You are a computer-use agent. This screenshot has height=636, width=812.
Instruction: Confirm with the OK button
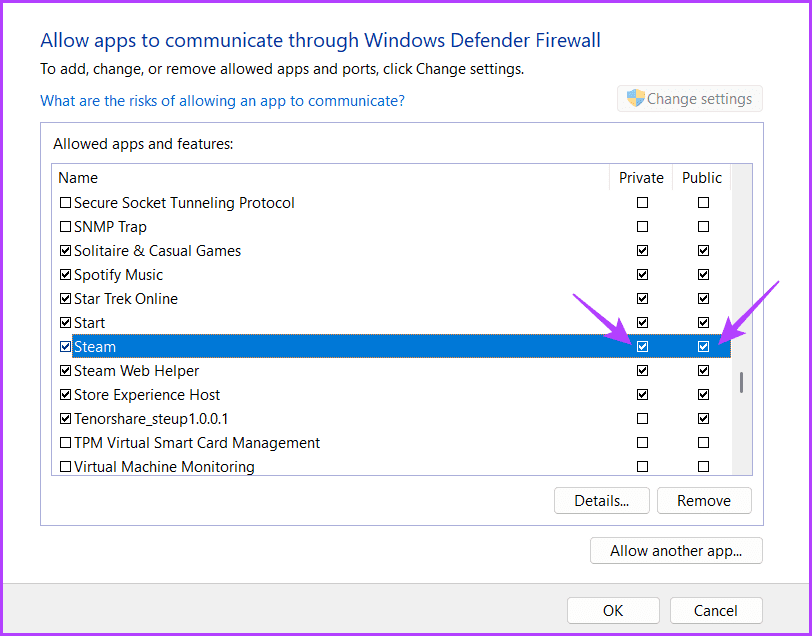[x=613, y=611]
